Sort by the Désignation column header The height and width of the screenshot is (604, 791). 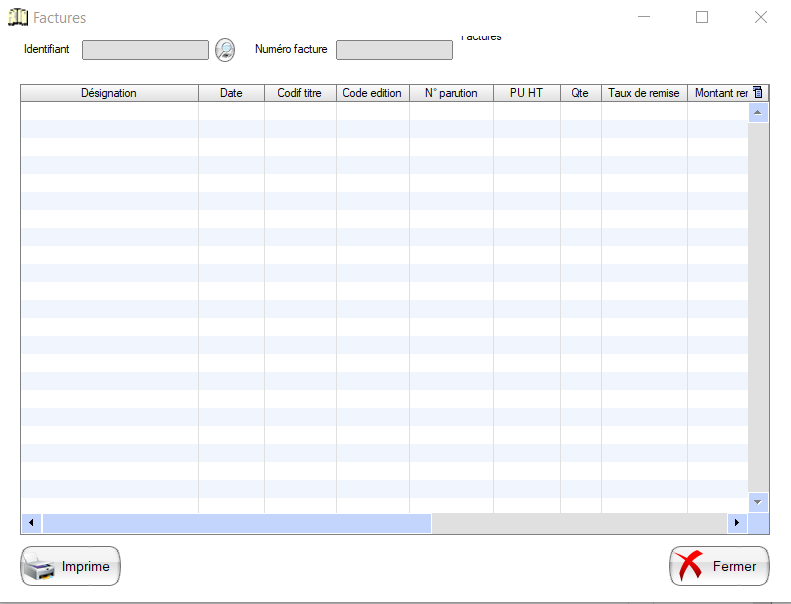click(x=109, y=93)
